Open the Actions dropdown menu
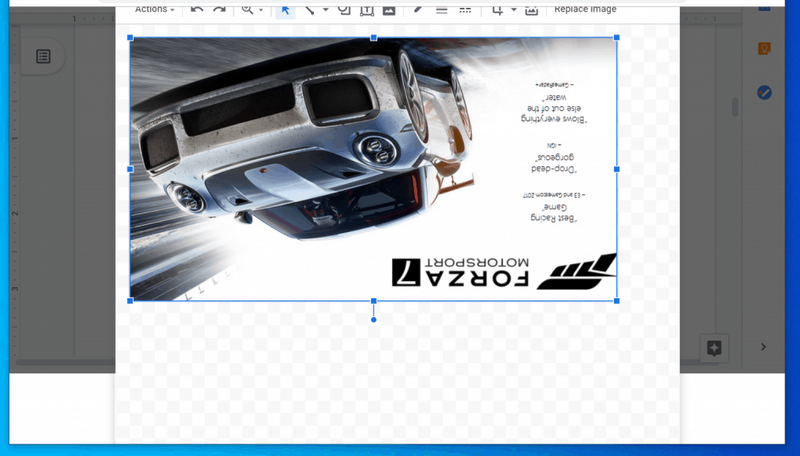Viewport: 800px width, 456px height. (x=155, y=9)
